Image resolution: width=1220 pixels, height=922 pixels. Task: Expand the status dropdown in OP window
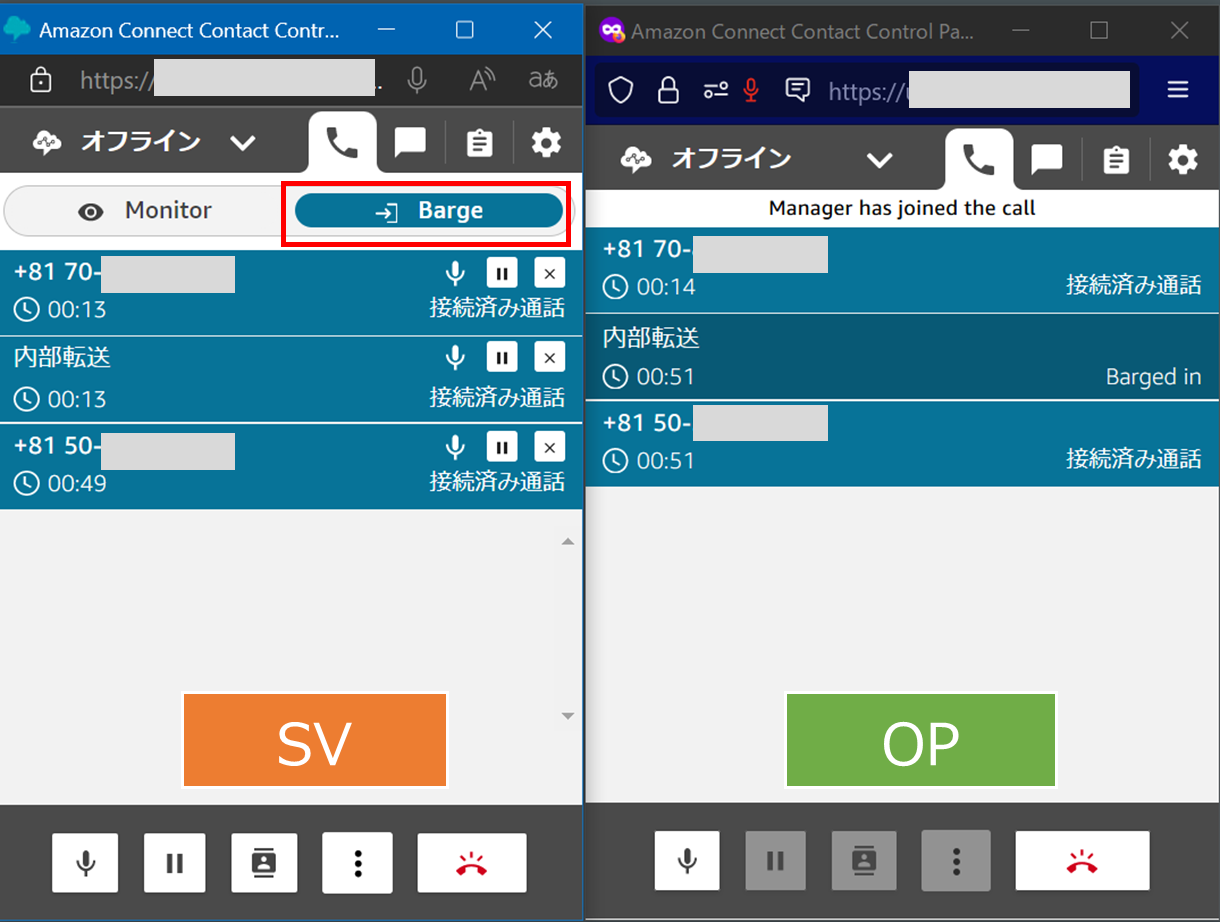click(879, 160)
